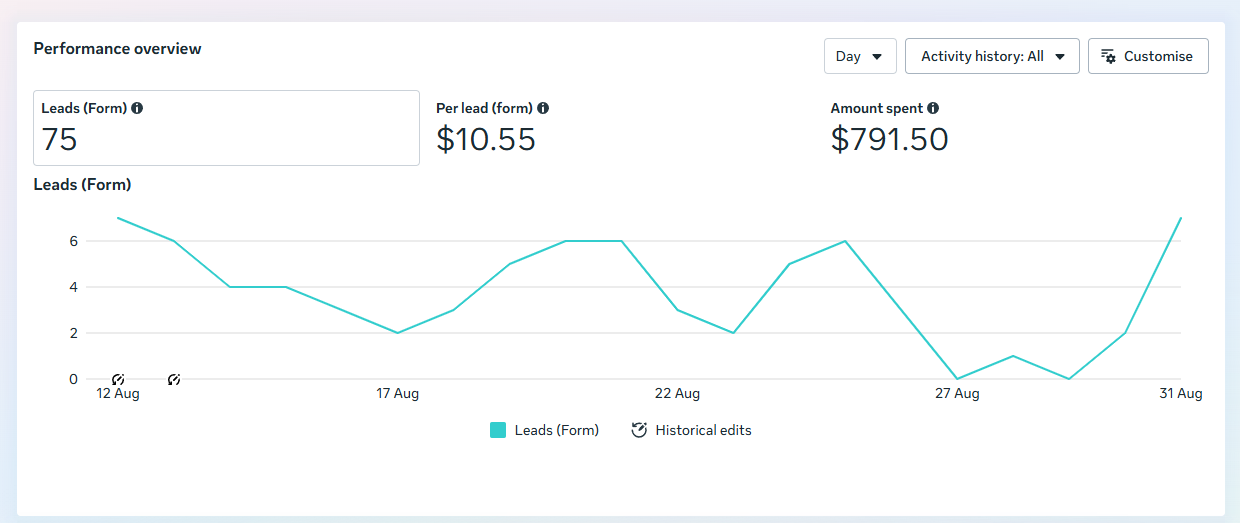The image size is (1240, 523).
Task: Click the 31 Aug axis label
Action: coord(1181,394)
